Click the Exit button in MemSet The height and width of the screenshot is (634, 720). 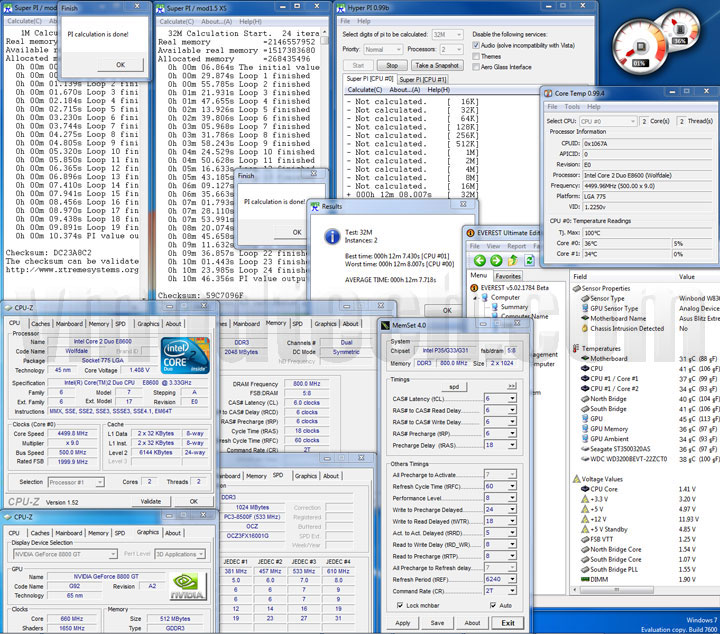click(x=508, y=623)
